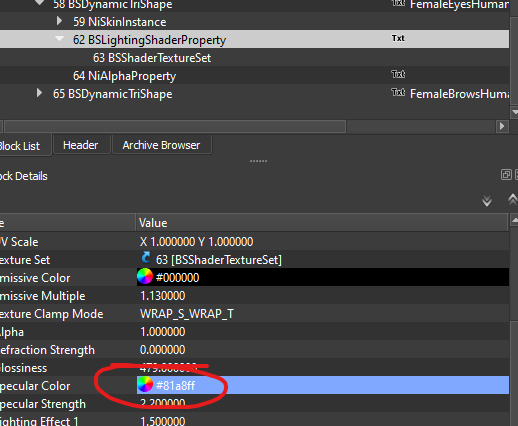Click the expand all double-chevron down icon
Screen dimensions: 518x426
click(x=487, y=201)
